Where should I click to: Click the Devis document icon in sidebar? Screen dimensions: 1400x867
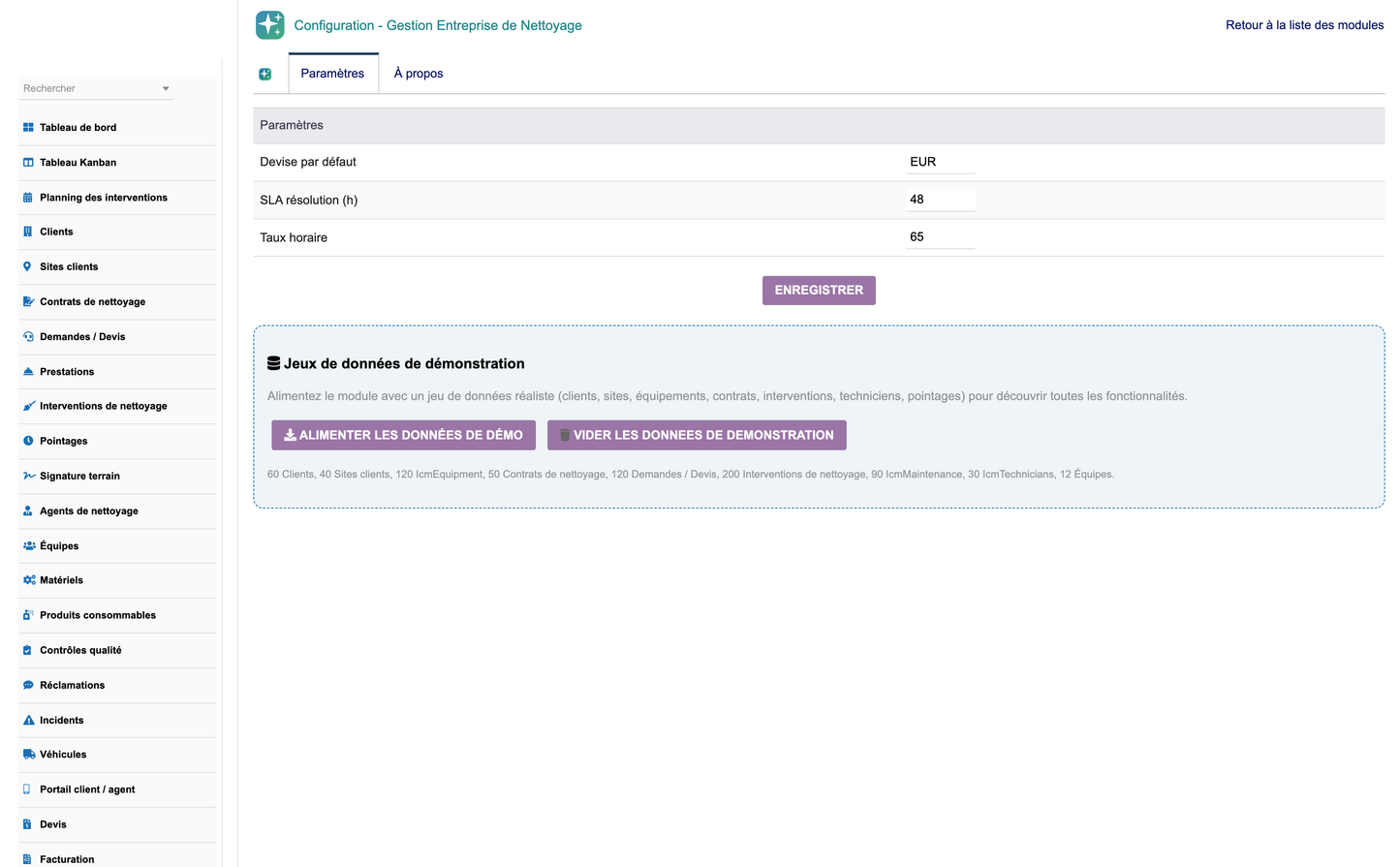(x=27, y=824)
